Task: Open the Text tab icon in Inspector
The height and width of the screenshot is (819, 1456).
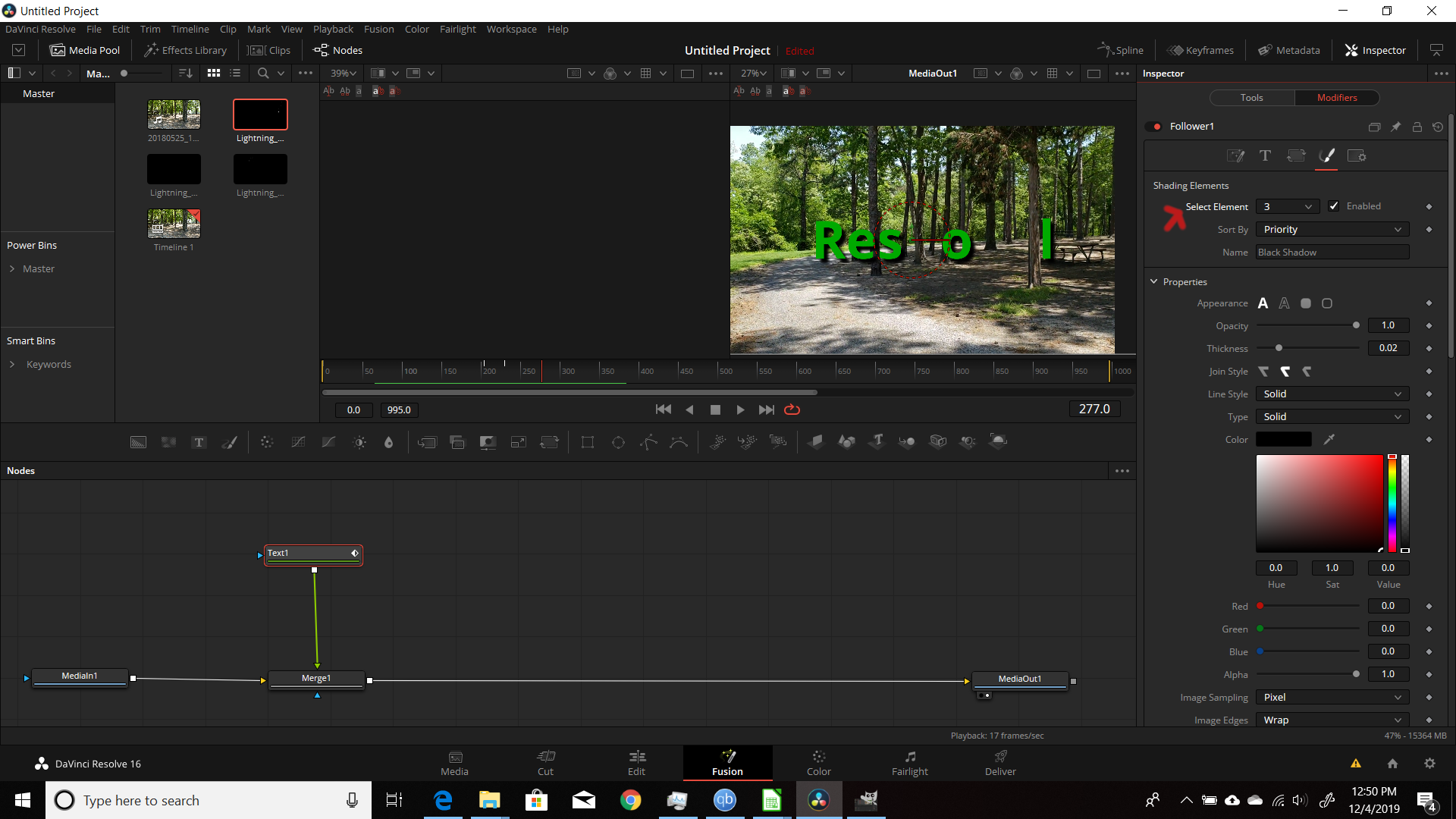Action: pos(1265,155)
